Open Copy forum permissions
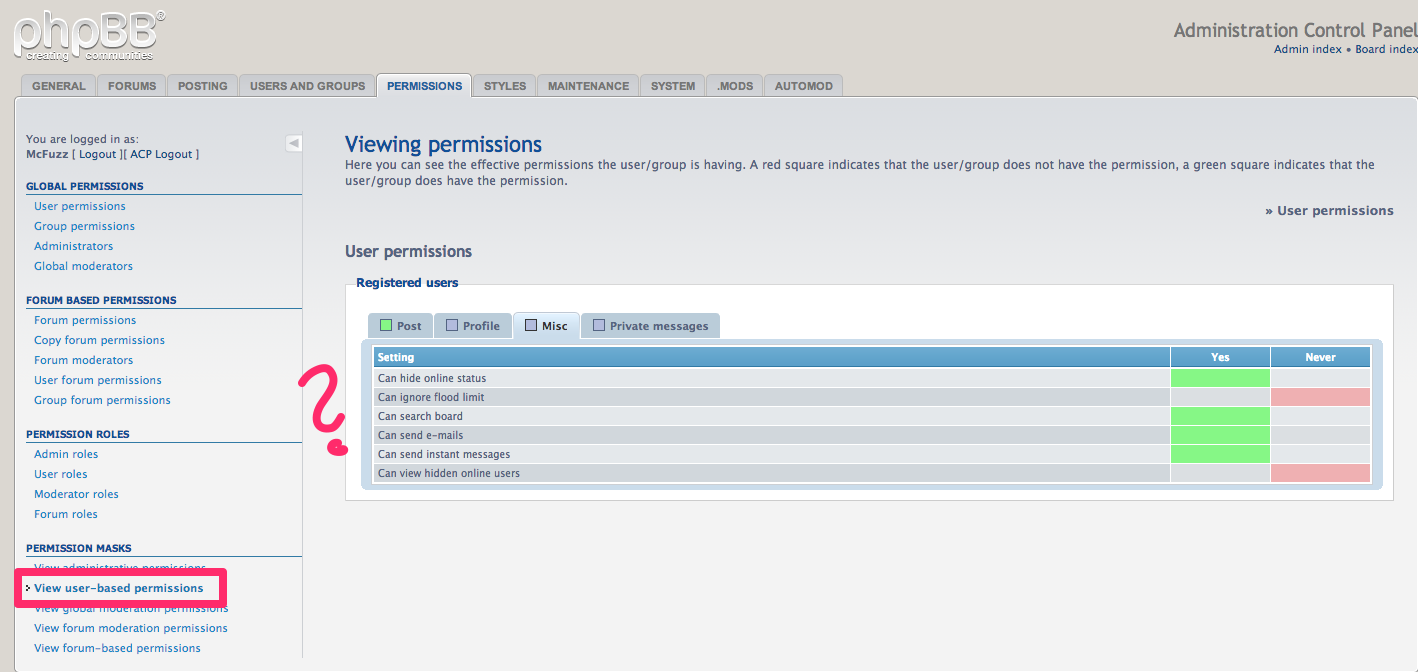The image size is (1418, 672). (x=99, y=340)
